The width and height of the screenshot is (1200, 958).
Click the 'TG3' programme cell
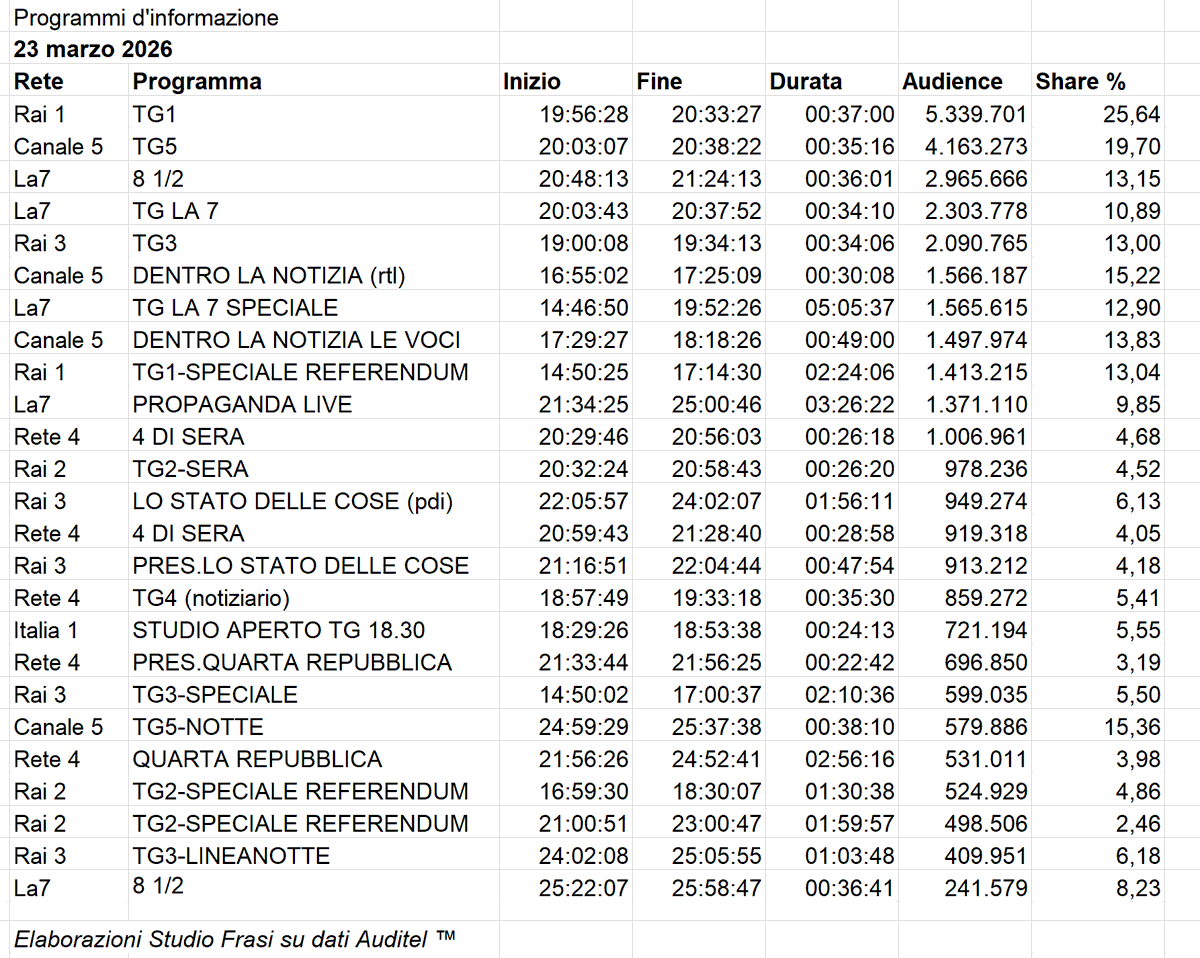tap(155, 243)
